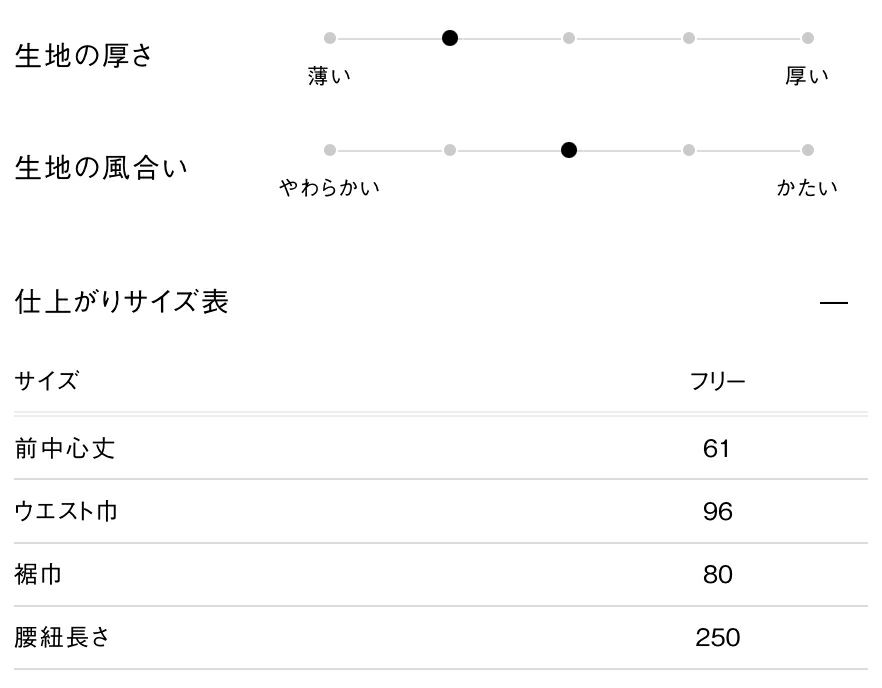
Task: Select the last 生地の風合い dot above かたい
Action: click(x=808, y=150)
